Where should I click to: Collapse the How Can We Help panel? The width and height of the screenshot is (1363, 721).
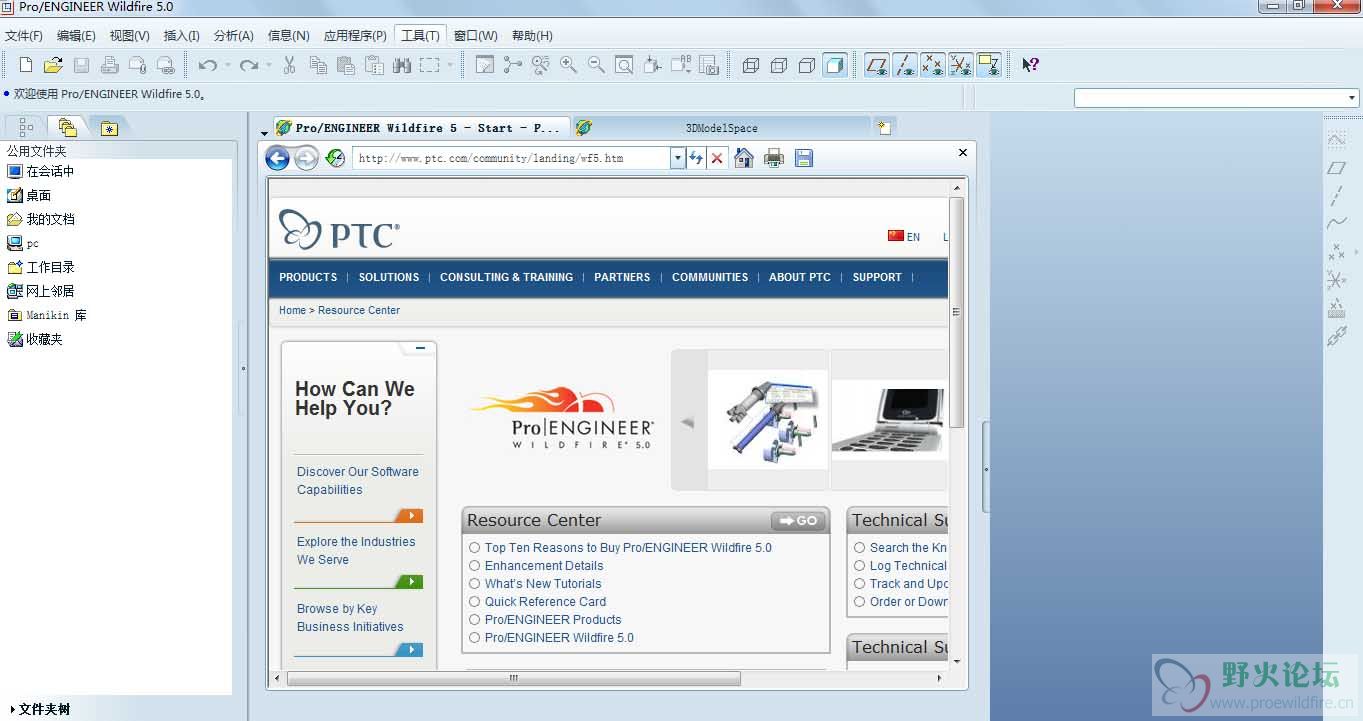click(x=420, y=348)
